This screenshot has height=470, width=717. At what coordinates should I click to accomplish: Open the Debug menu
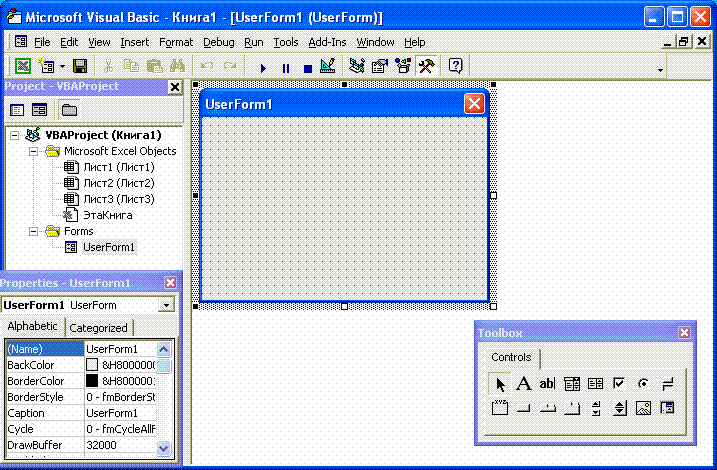pyautogui.click(x=219, y=42)
